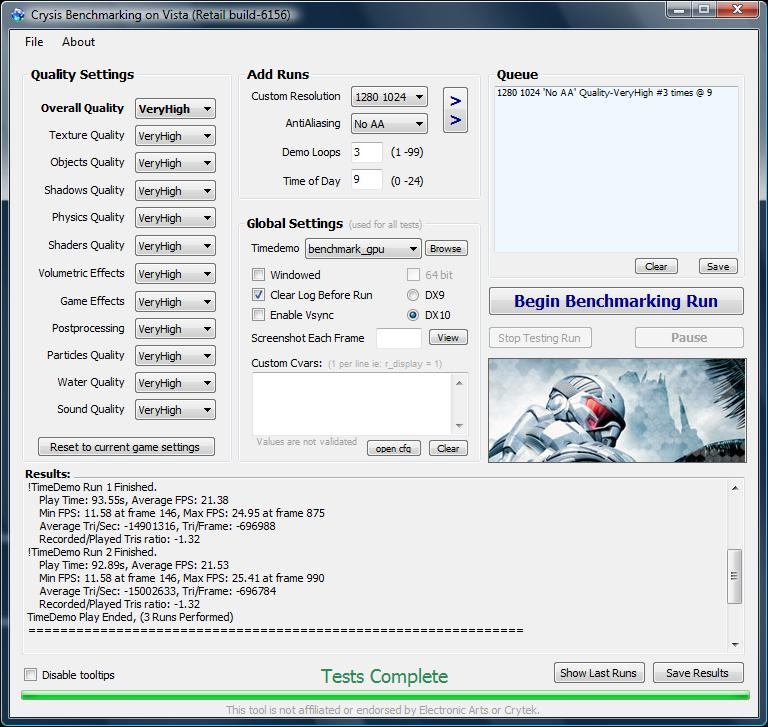Save the Queue
The height and width of the screenshot is (727, 768).
(x=718, y=267)
